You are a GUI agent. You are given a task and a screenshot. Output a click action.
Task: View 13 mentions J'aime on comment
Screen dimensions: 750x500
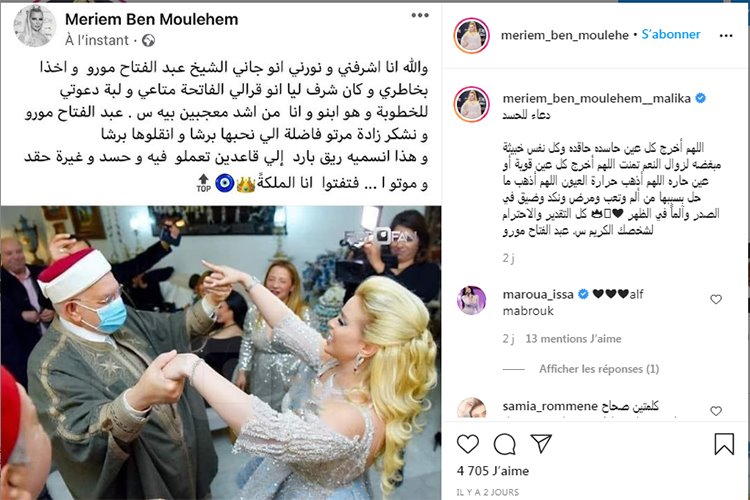pyautogui.click(x=573, y=339)
